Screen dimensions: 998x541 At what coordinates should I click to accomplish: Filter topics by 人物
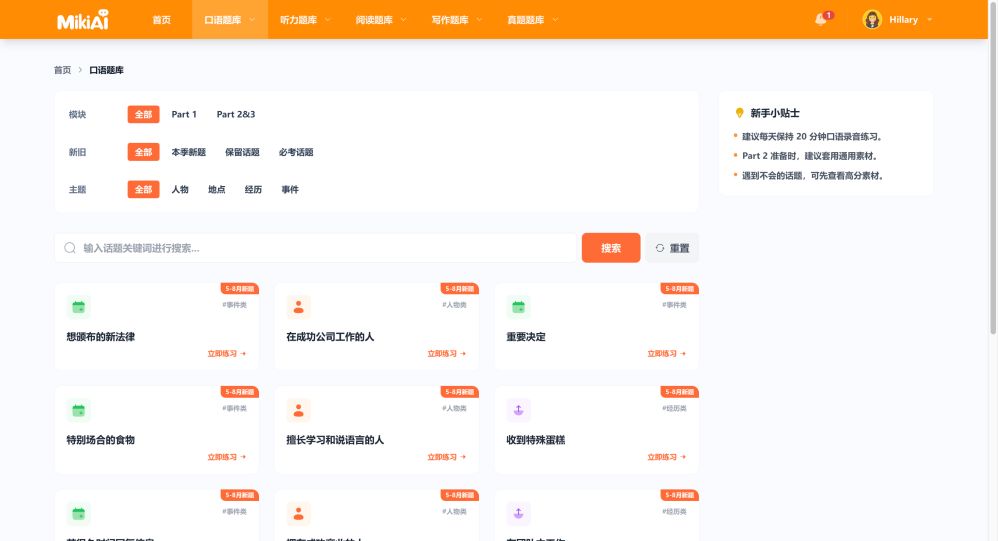[x=180, y=189]
